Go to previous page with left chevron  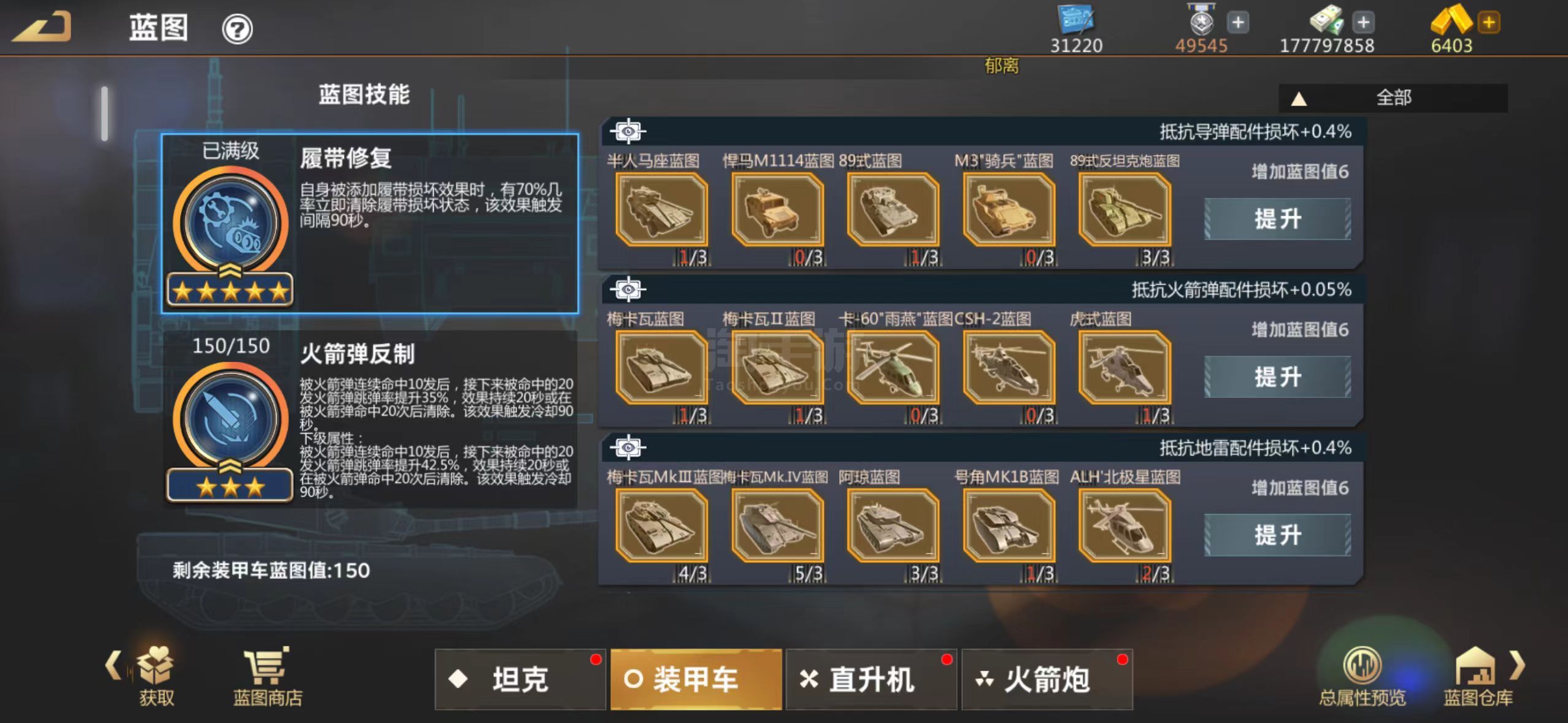click(113, 665)
